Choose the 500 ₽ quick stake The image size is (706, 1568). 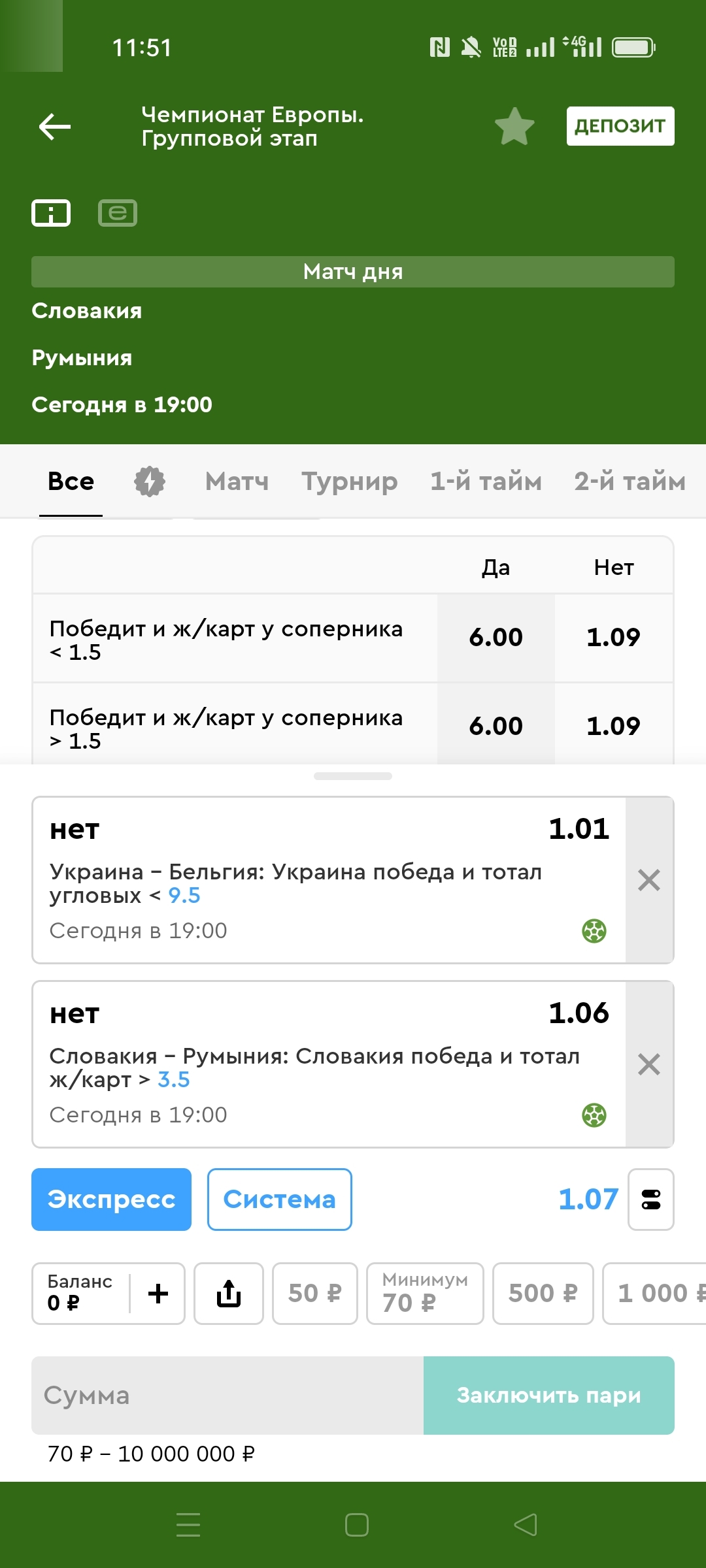click(543, 1294)
